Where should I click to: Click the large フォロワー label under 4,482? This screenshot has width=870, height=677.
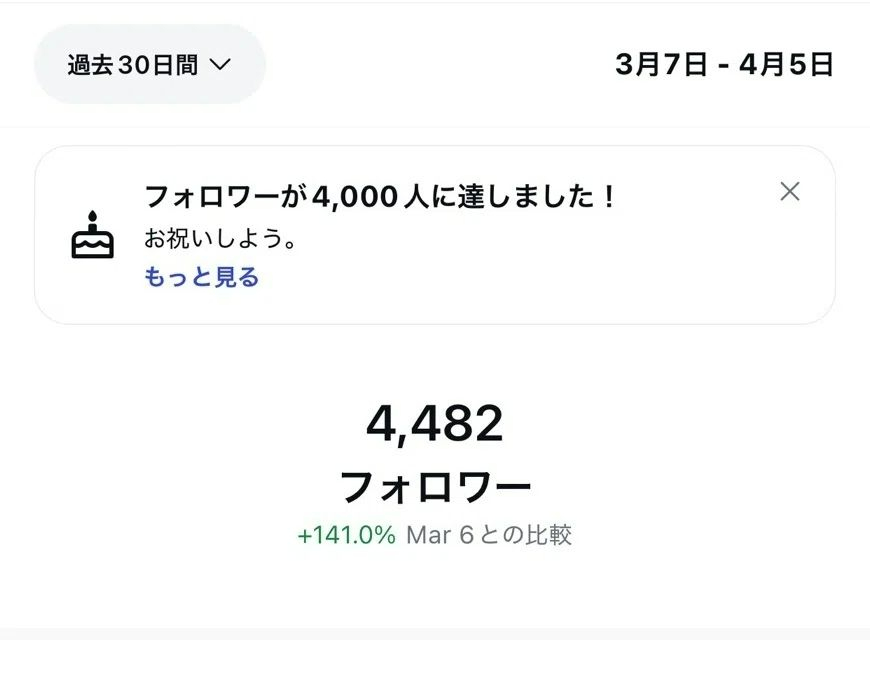tap(434, 487)
